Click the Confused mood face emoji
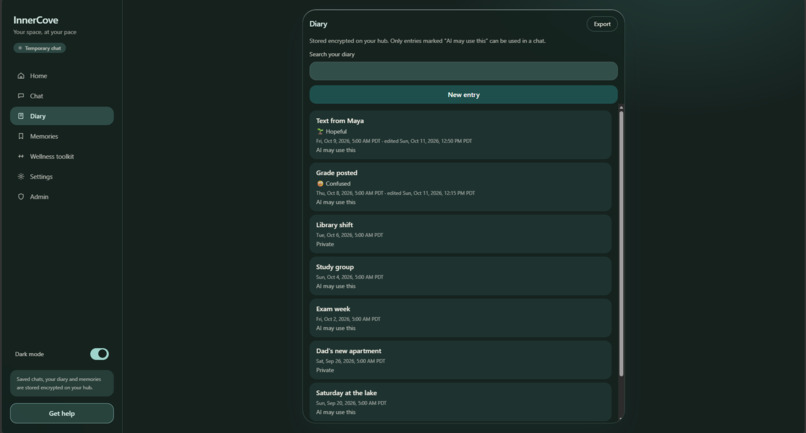The image size is (806, 433). [320, 184]
